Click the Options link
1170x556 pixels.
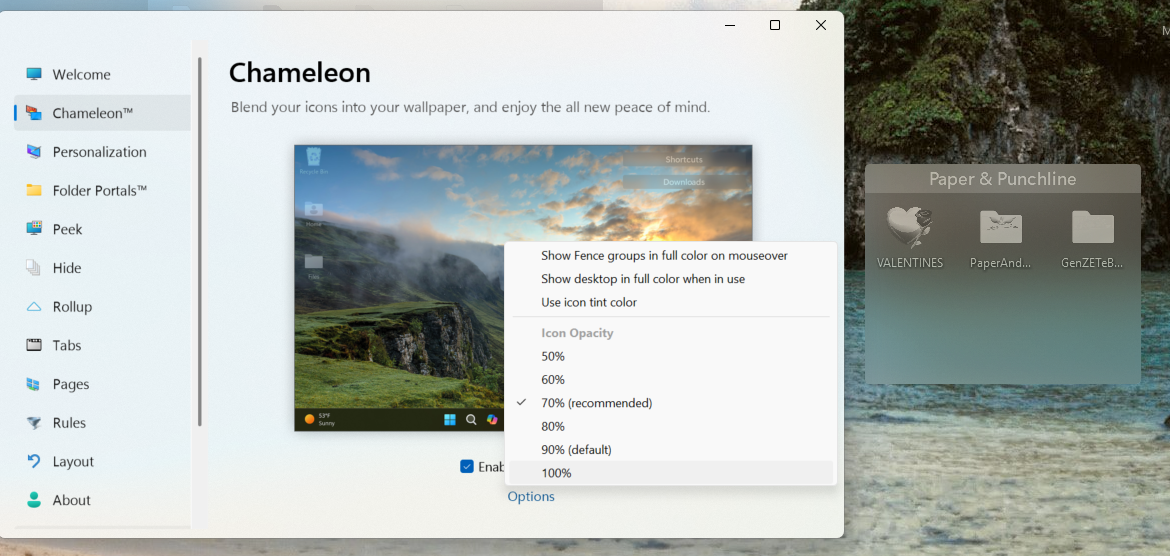tap(531, 497)
